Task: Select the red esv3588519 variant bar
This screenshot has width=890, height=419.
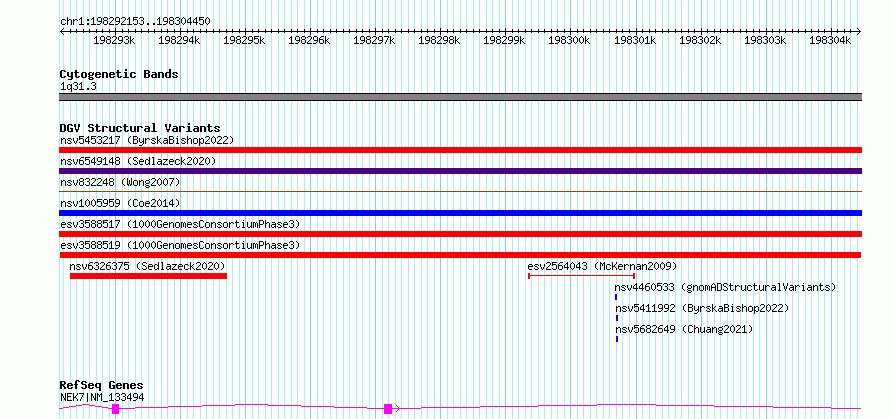Action: tap(461, 255)
